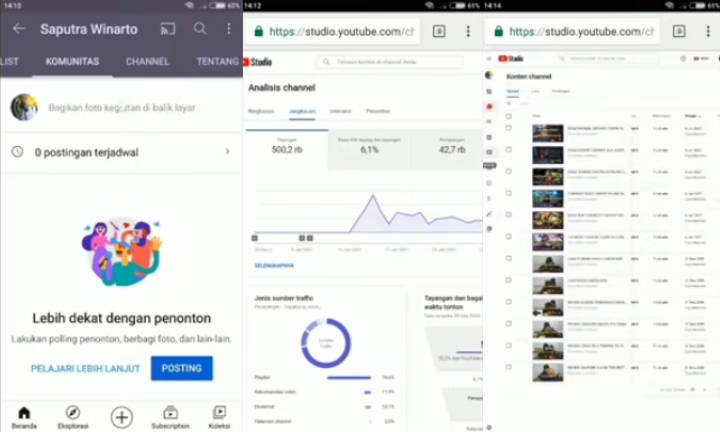The width and height of the screenshot is (720, 432).
Task: Tap the lock icon in the middle screen's address bar
Action: pyautogui.click(x=259, y=31)
